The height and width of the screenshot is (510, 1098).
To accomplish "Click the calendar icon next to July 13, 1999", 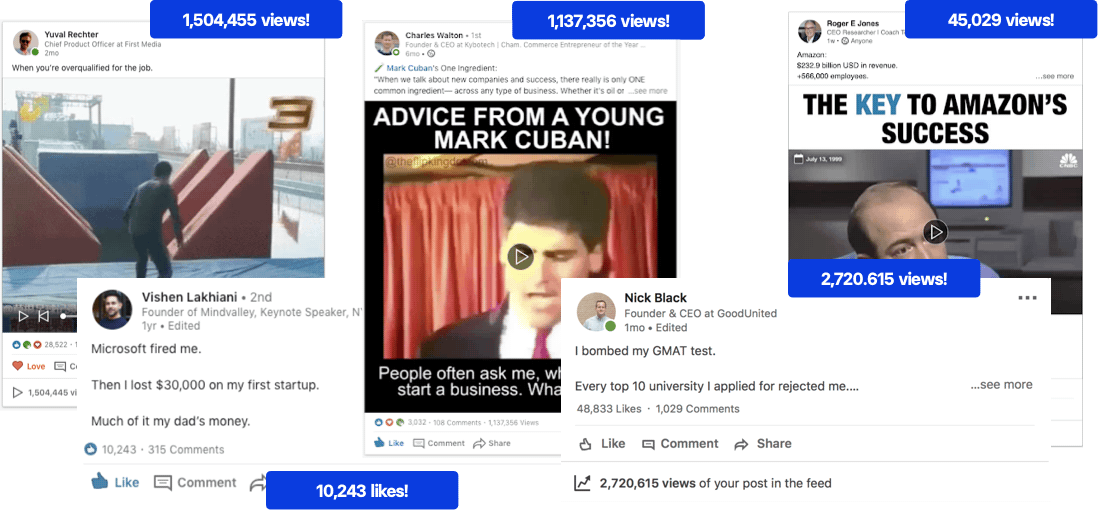I will point(798,159).
